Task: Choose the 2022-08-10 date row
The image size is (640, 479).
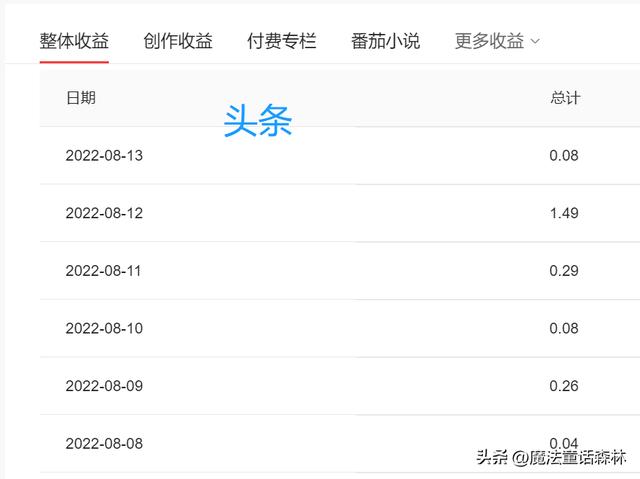Action: coord(105,328)
